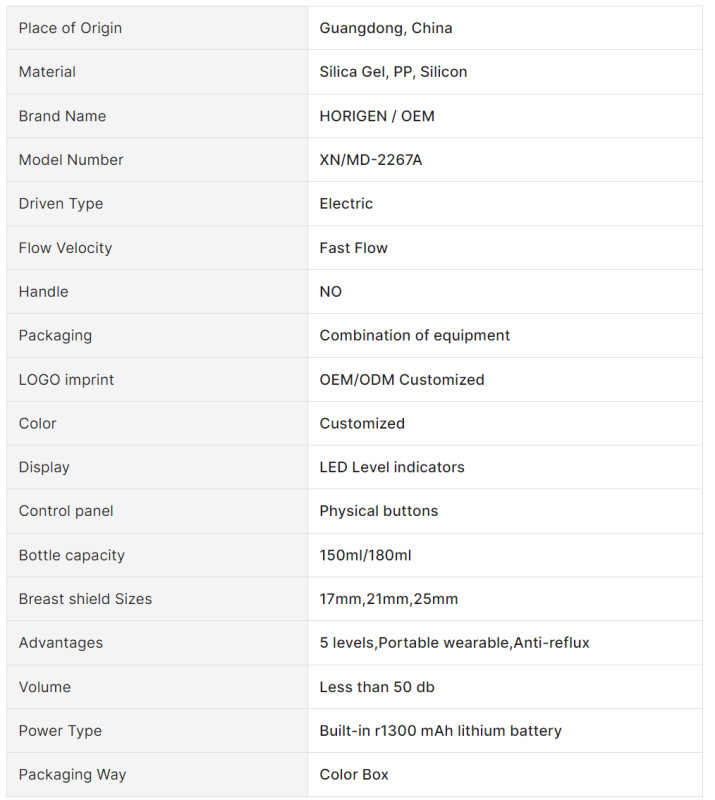Click the 'Handle' row label
This screenshot has height=800, width=715.
click(44, 292)
